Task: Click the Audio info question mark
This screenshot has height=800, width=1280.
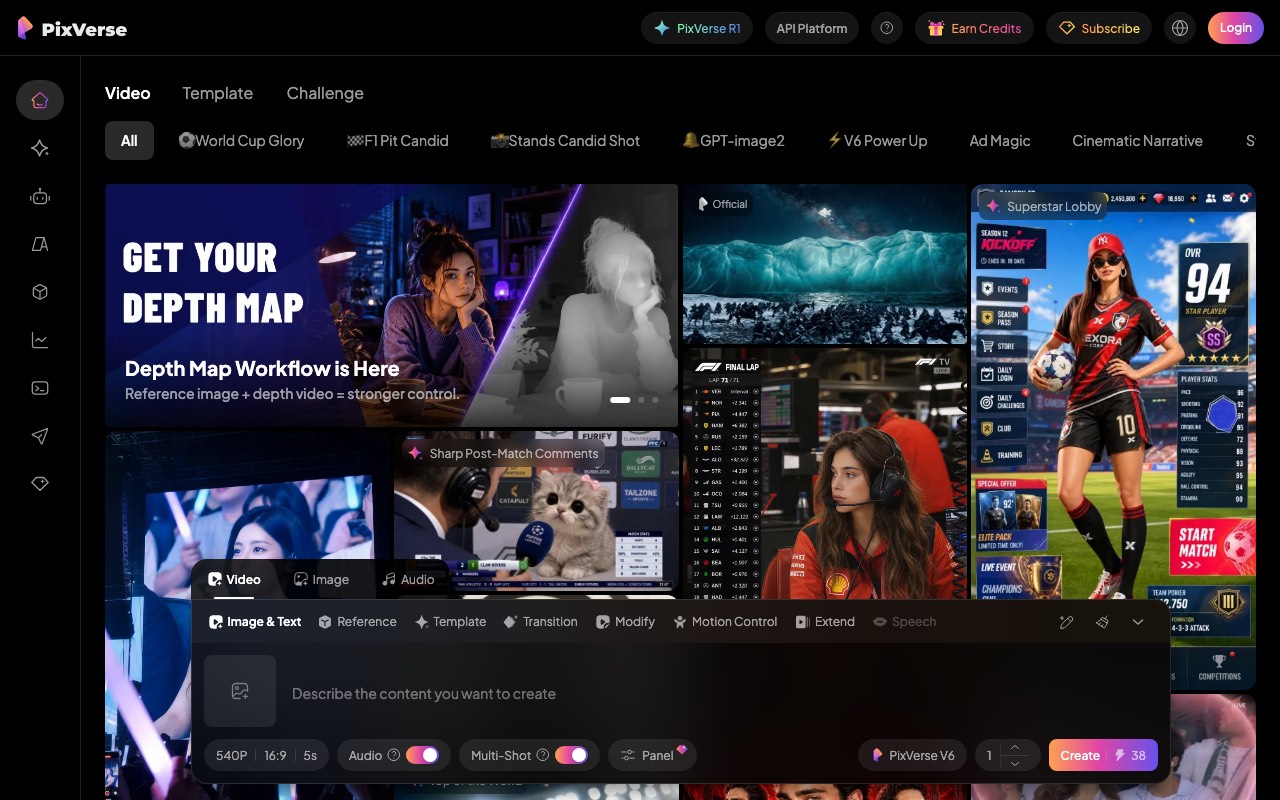Action: (394, 755)
